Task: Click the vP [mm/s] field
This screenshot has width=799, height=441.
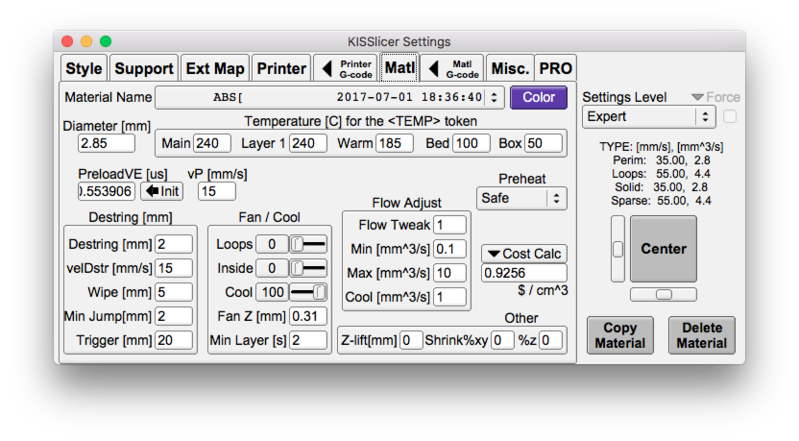Action: pos(217,191)
